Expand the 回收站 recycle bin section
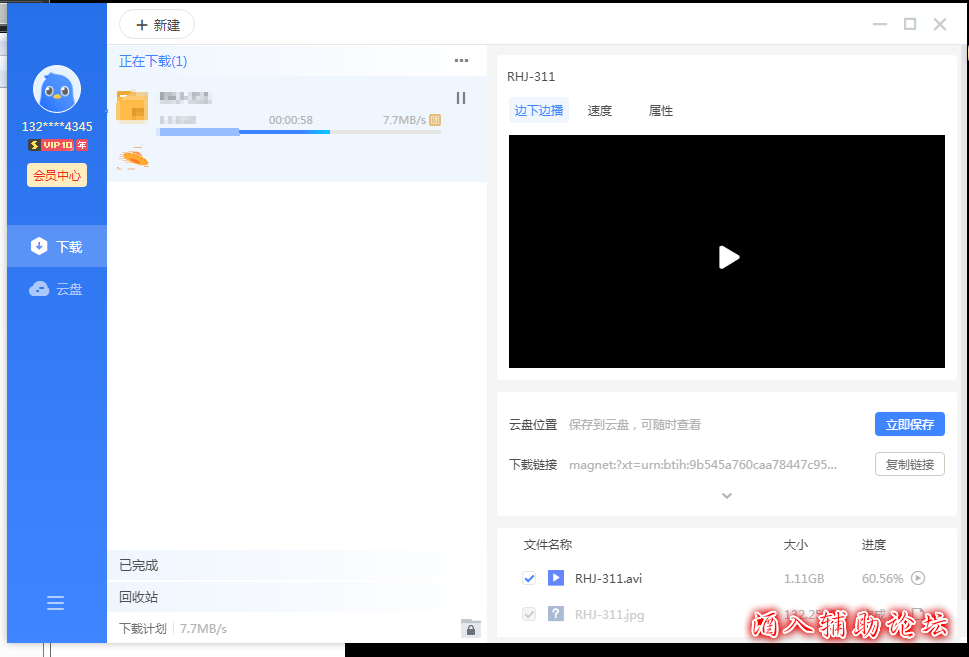 tap(139, 597)
